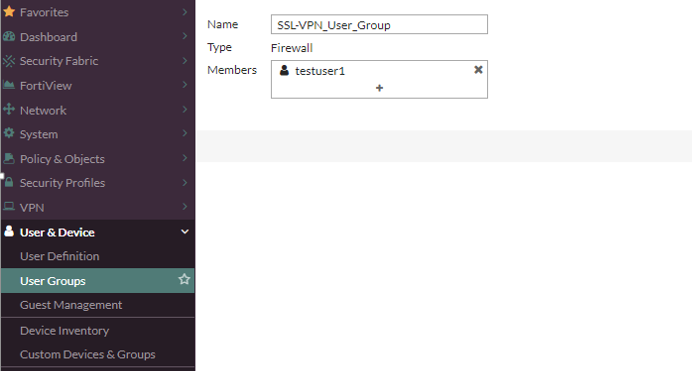The image size is (692, 371).
Task: Click the FortiView chart icon
Action: 9,85
